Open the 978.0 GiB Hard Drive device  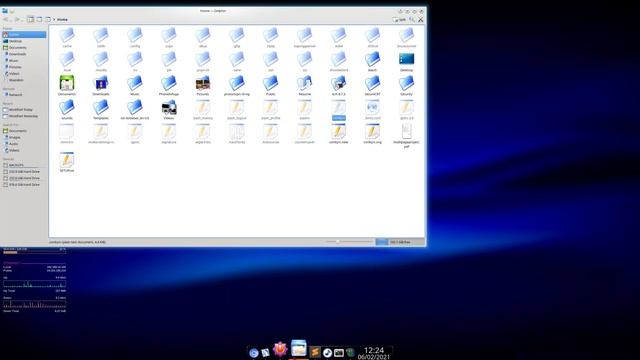coord(24,185)
